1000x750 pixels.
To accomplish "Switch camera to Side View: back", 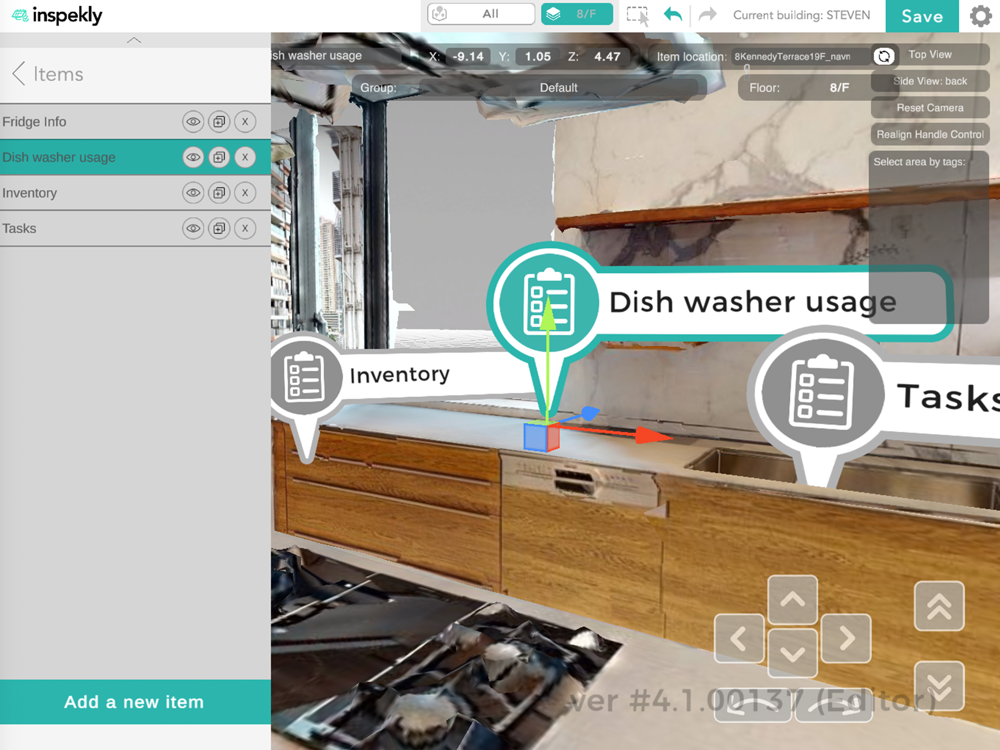I will click(930, 82).
